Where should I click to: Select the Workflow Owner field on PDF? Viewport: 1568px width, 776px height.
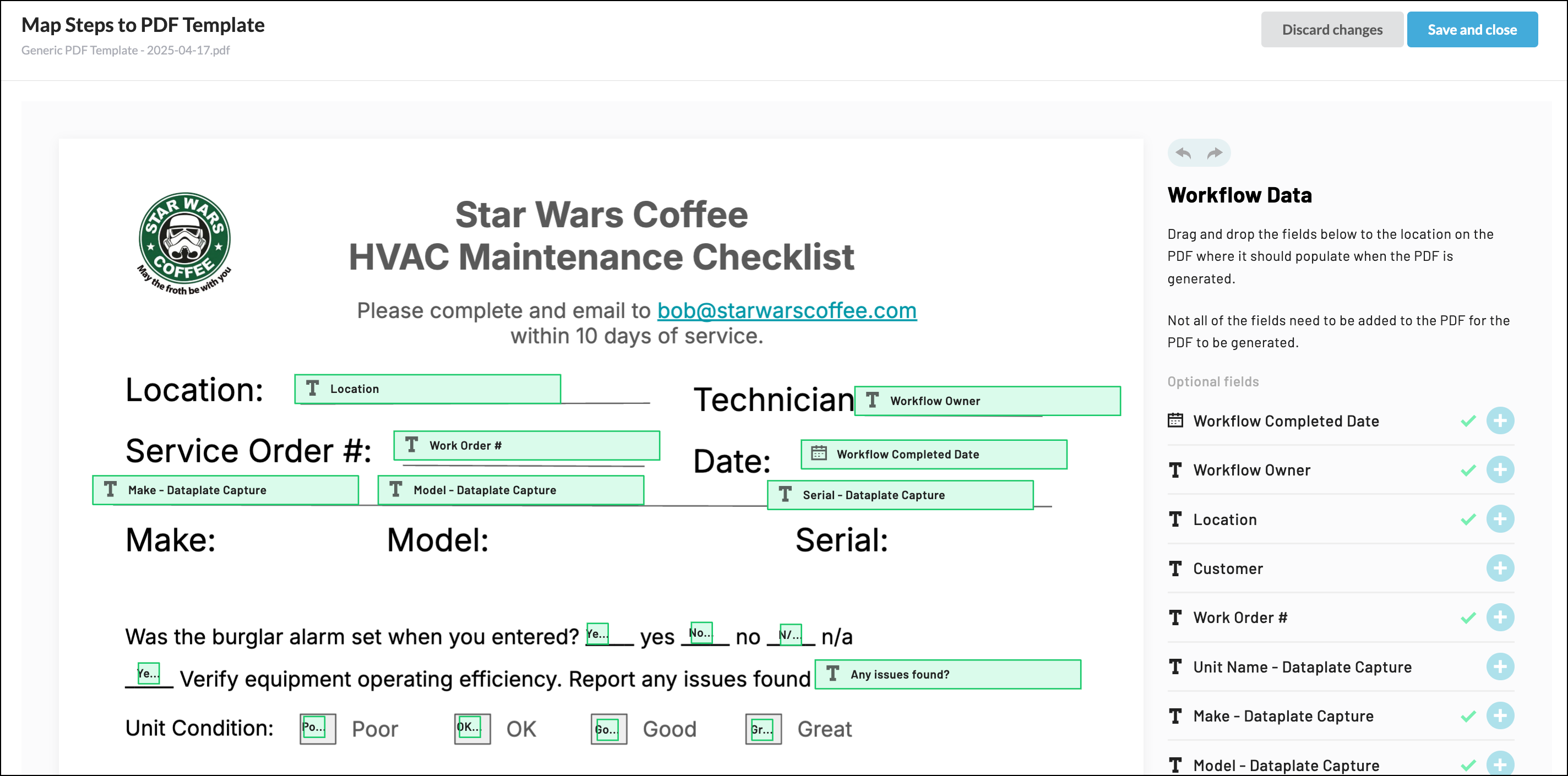click(x=987, y=401)
